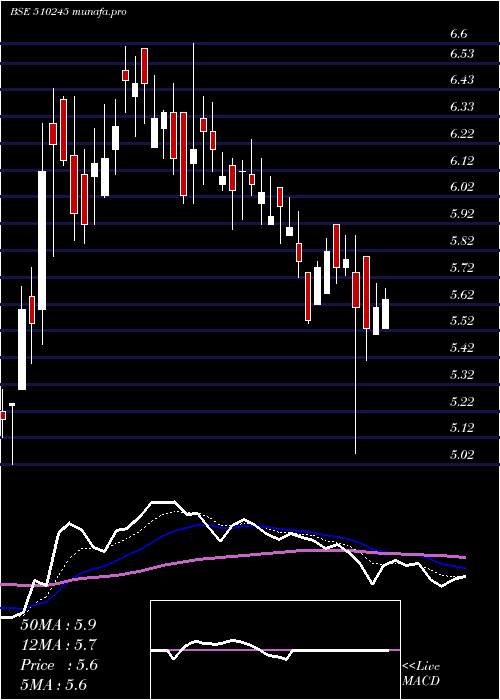Click the '<<Live MACD' label
The image size is (500, 700).
click(421, 674)
